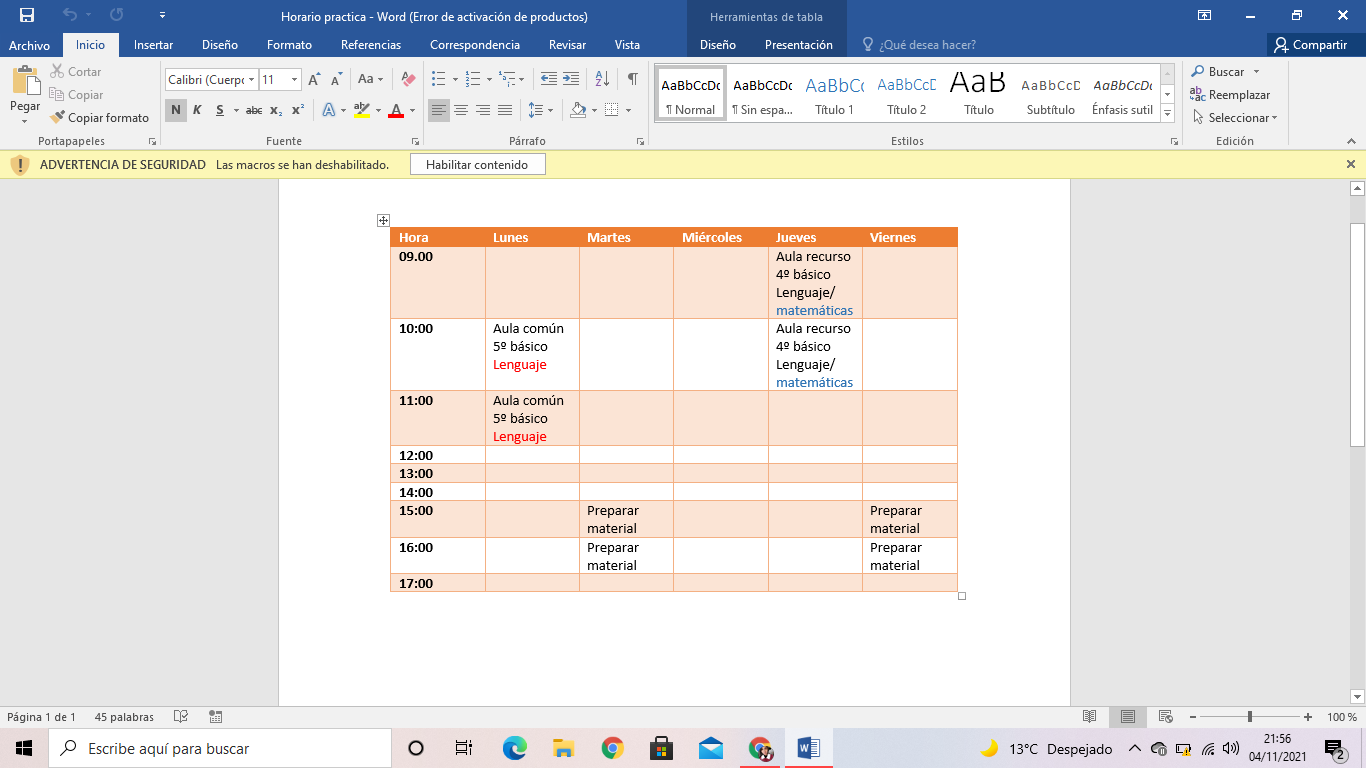Center the paragraph text
Image resolution: width=1366 pixels, height=768 pixels.
pyautogui.click(x=461, y=110)
